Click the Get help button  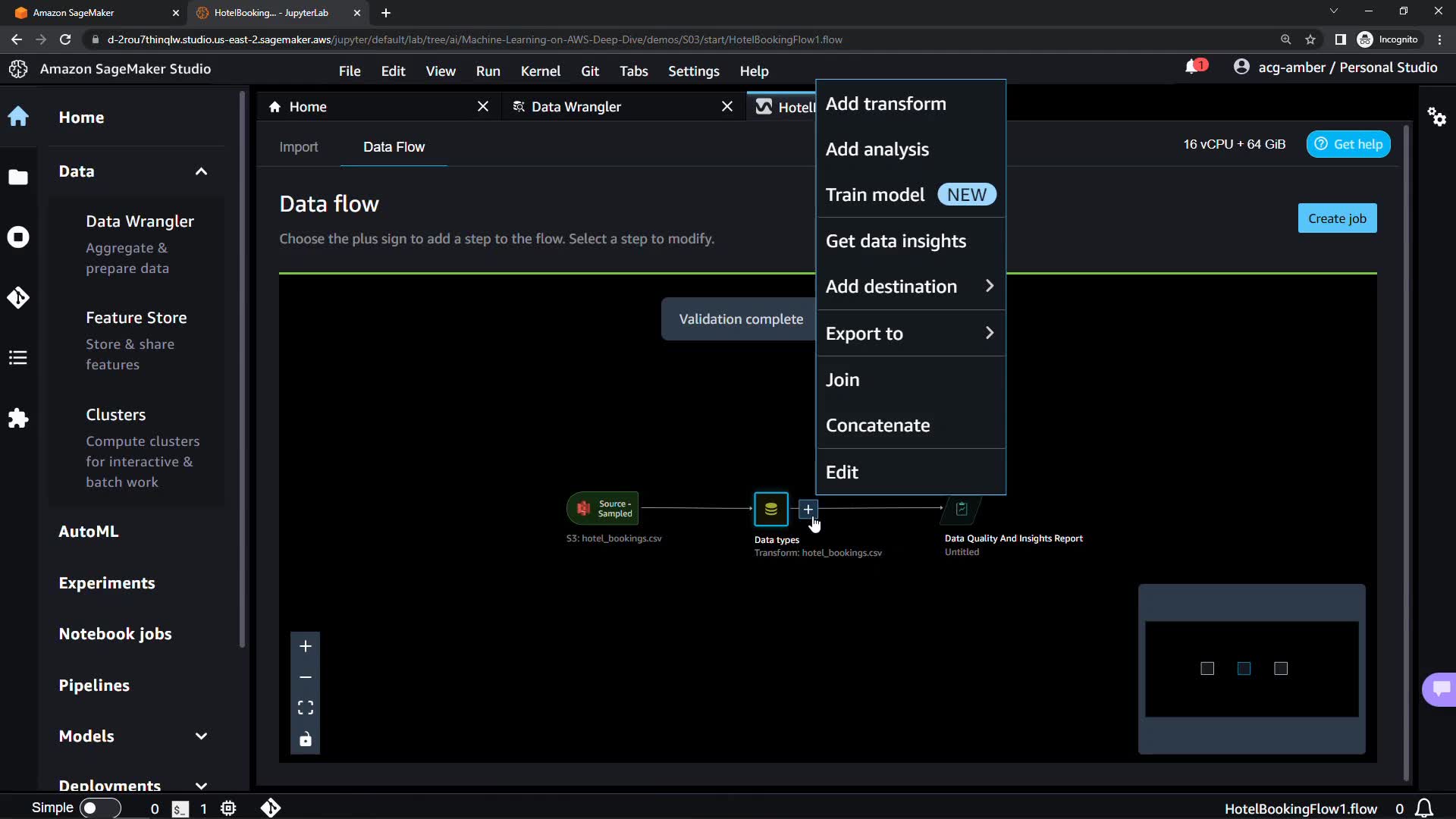(1348, 144)
